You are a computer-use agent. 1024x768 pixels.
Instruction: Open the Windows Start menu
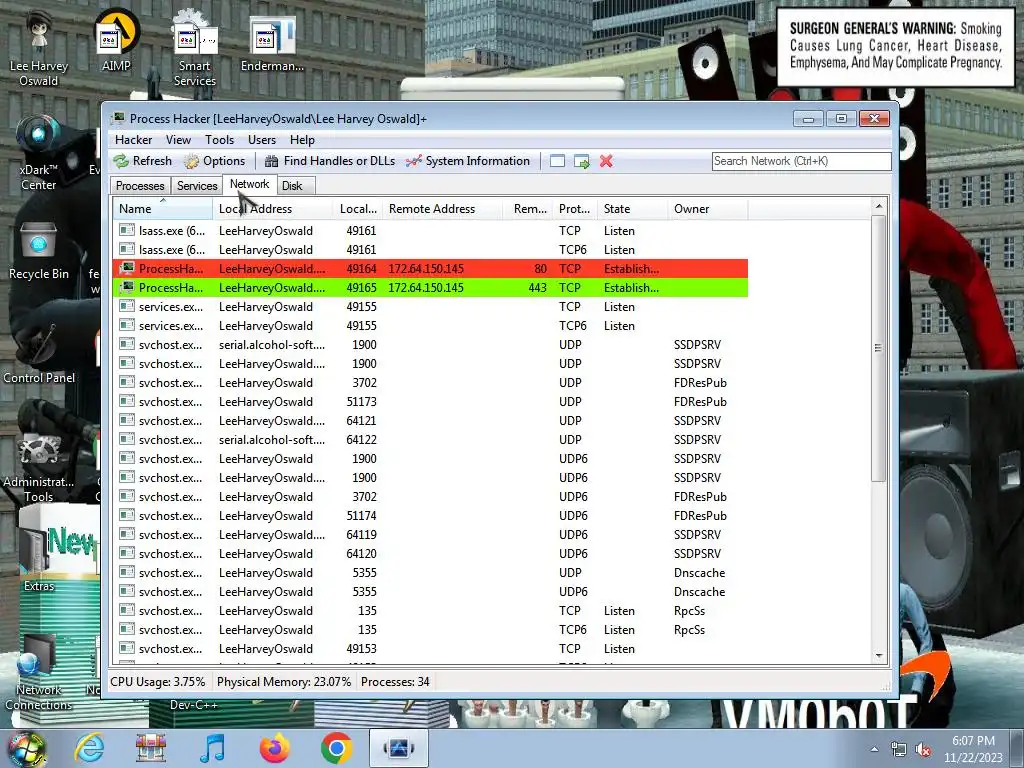point(27,748)
